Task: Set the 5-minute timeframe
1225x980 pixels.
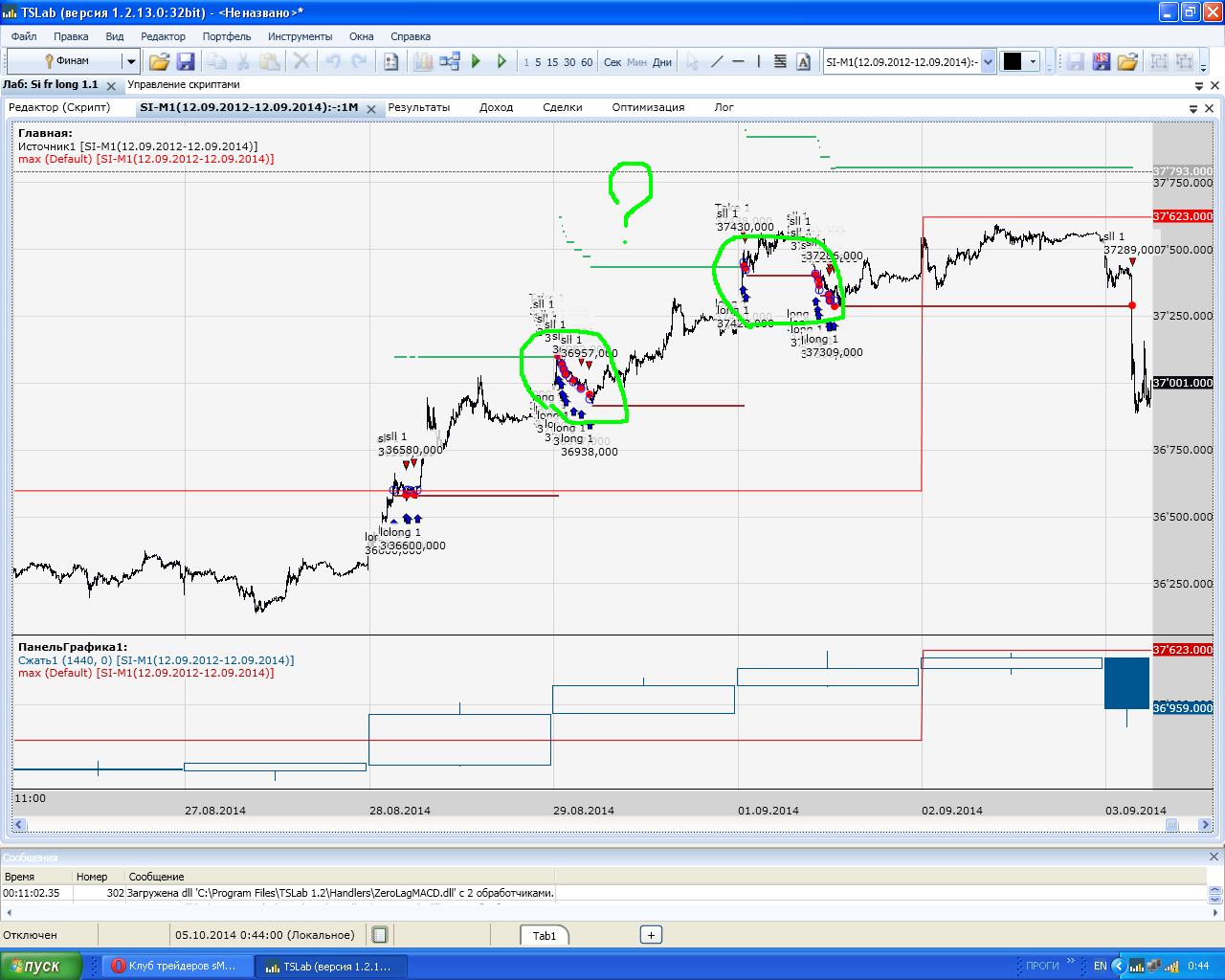Action: tap(538, 62)
